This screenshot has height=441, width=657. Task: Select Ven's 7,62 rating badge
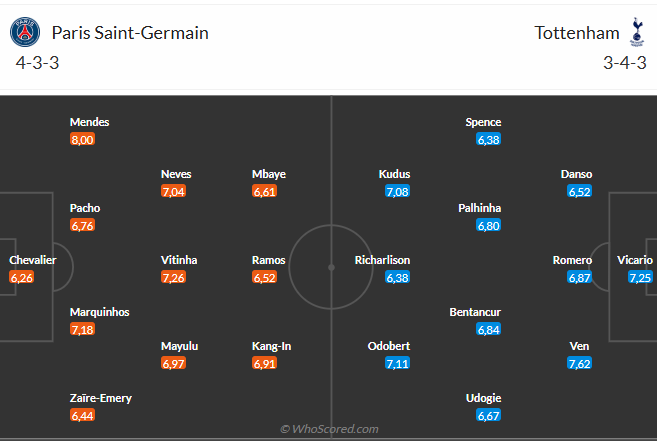point(579,364)
